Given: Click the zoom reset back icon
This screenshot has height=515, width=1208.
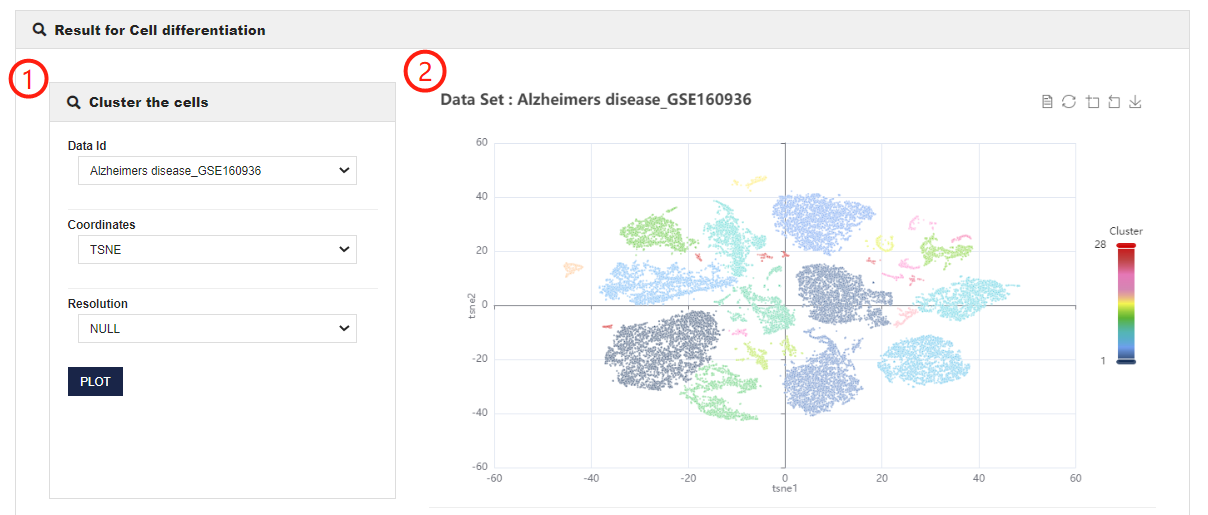Looking at the screenshot, I should pyautogui.click(x=1114, y=102).
